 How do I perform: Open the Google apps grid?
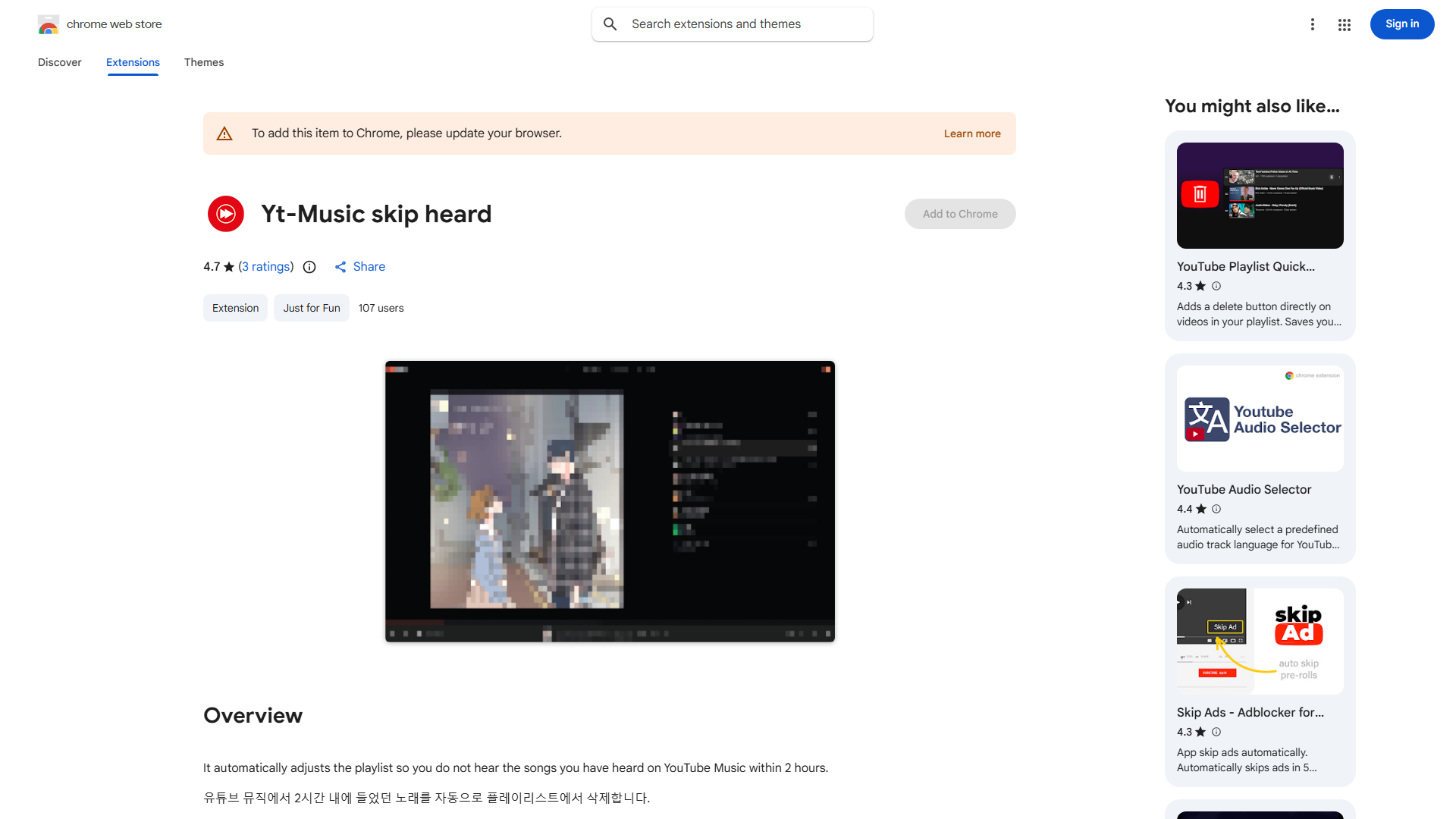[1344, 24]
